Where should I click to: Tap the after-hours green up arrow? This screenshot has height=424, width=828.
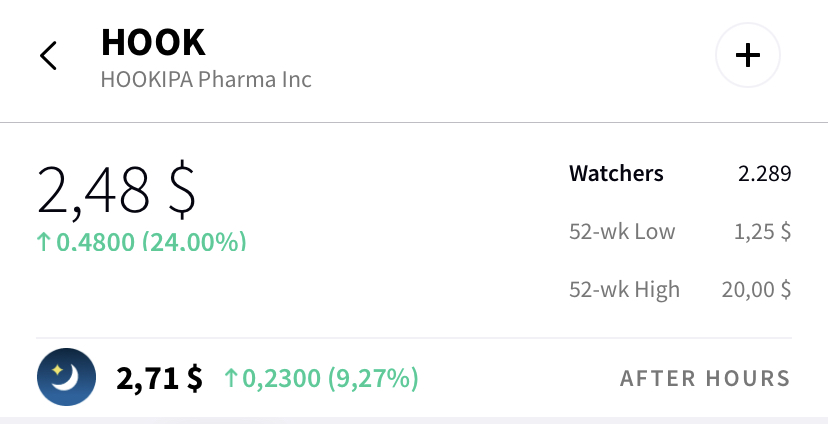coord(231,378)
